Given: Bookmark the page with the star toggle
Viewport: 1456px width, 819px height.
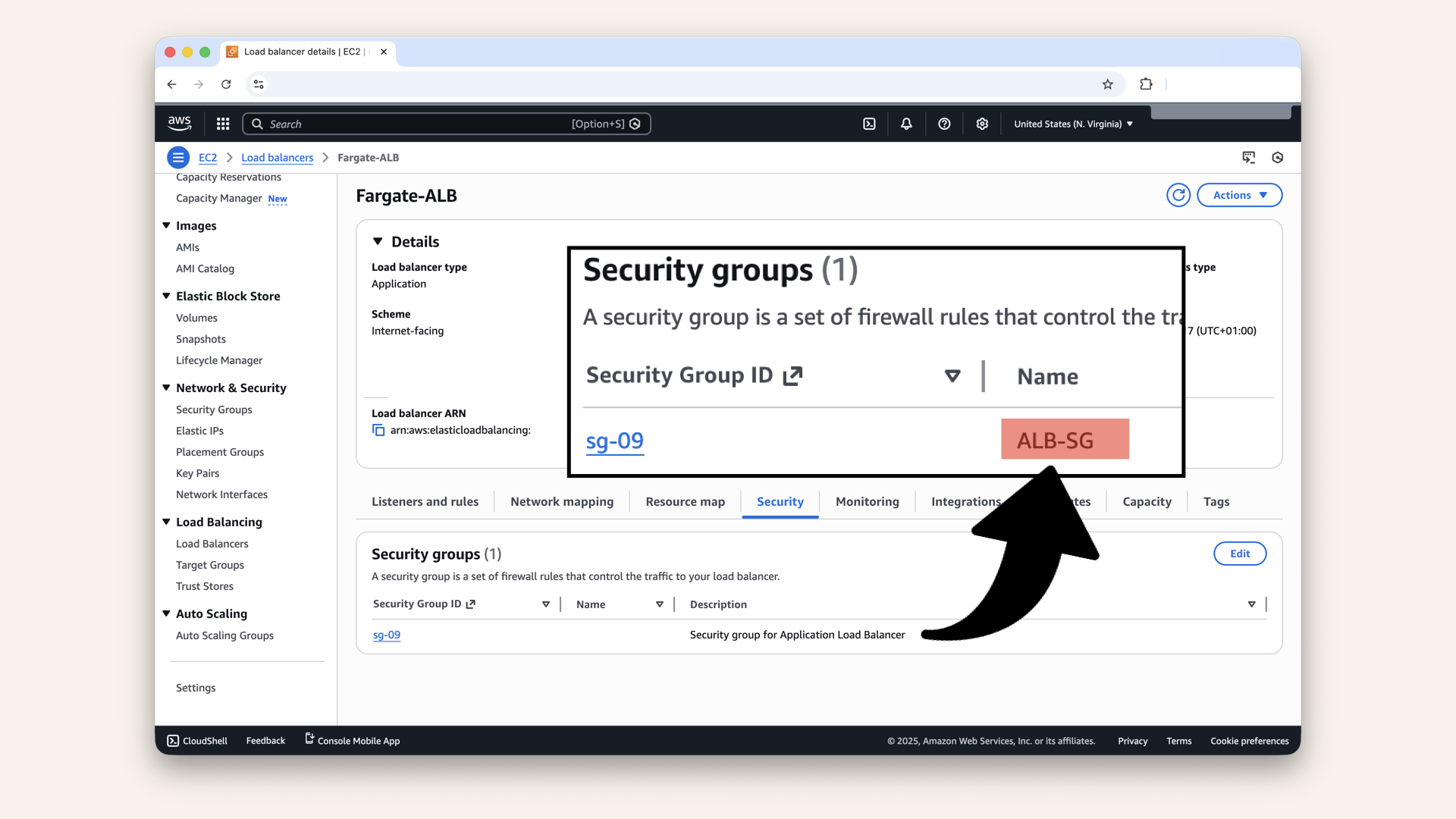Looking at the screenshot, I should tap(1108, 84).
